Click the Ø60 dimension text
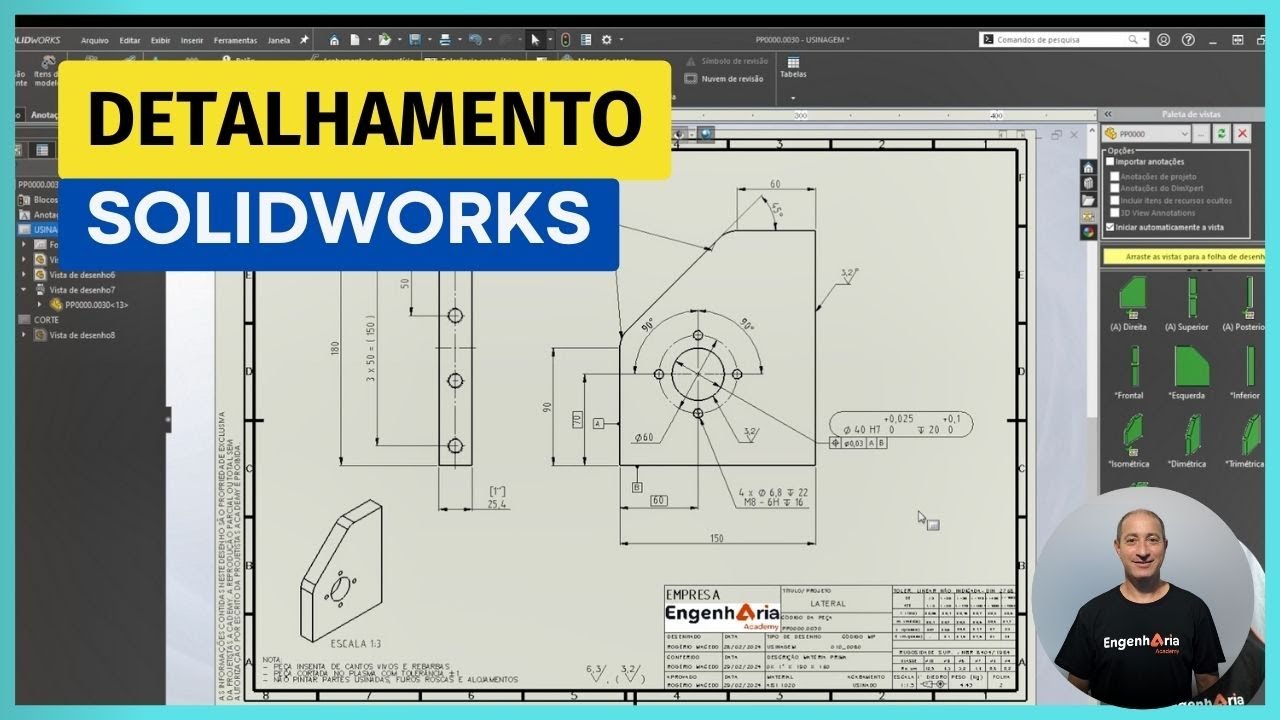Viewport: 1280px width, 720px height. point(643,437)
